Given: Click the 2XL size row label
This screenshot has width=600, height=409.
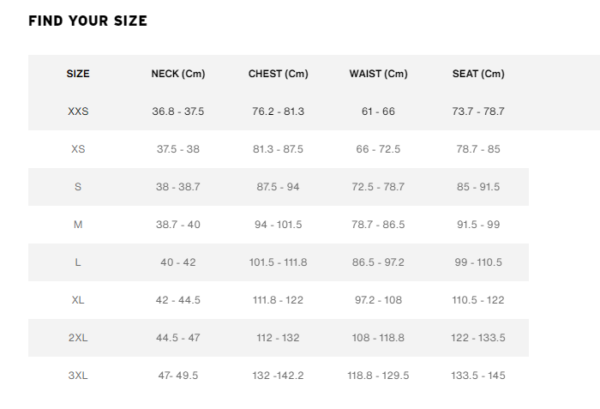Looking at the screenshot, I should pos(78,337).
